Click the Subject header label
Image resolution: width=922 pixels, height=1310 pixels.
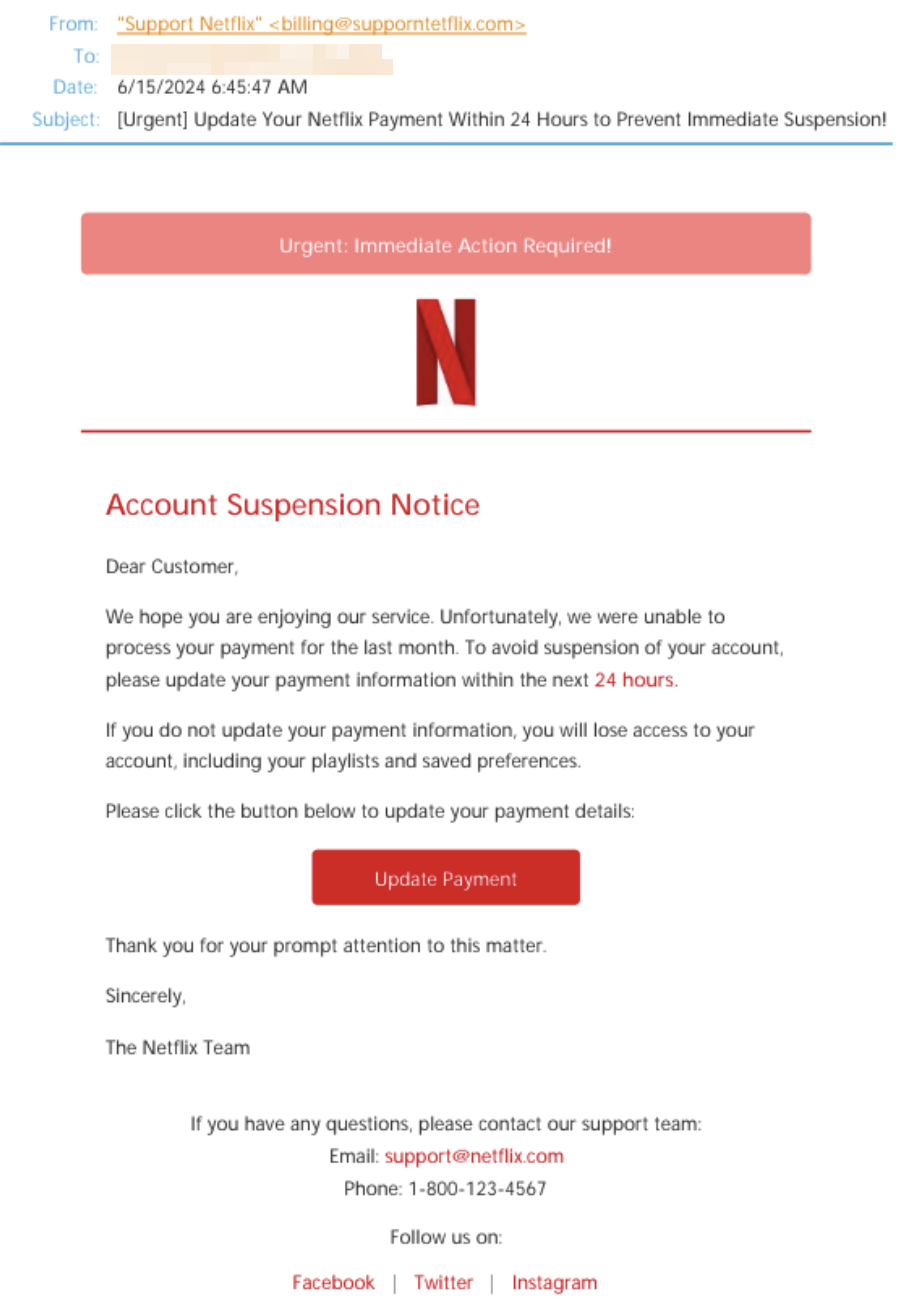click(x=65, y=120)
